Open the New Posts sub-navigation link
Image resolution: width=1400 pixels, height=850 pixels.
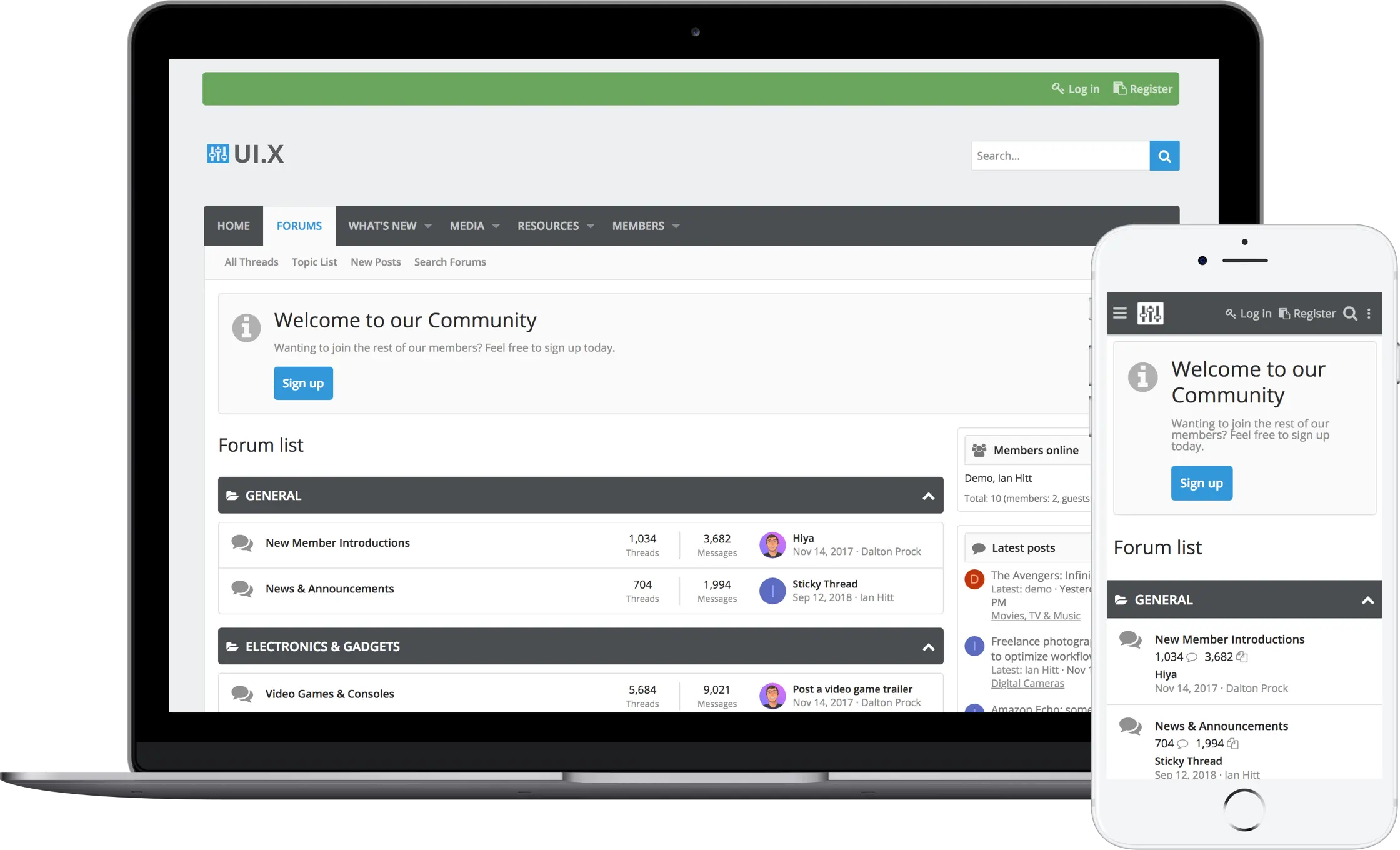pos(375,262)
